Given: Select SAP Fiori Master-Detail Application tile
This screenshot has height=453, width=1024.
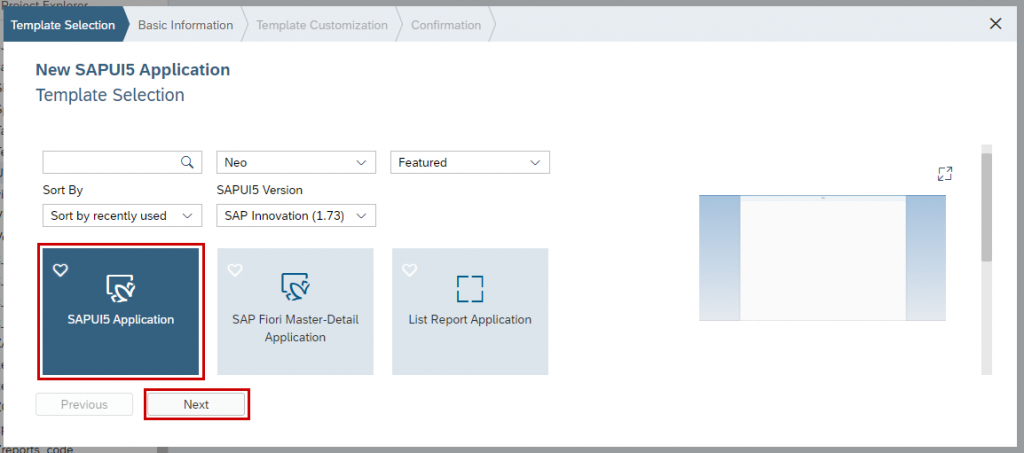Looking at the screenshot, I should pyautogui.click(x=295, y=311).
